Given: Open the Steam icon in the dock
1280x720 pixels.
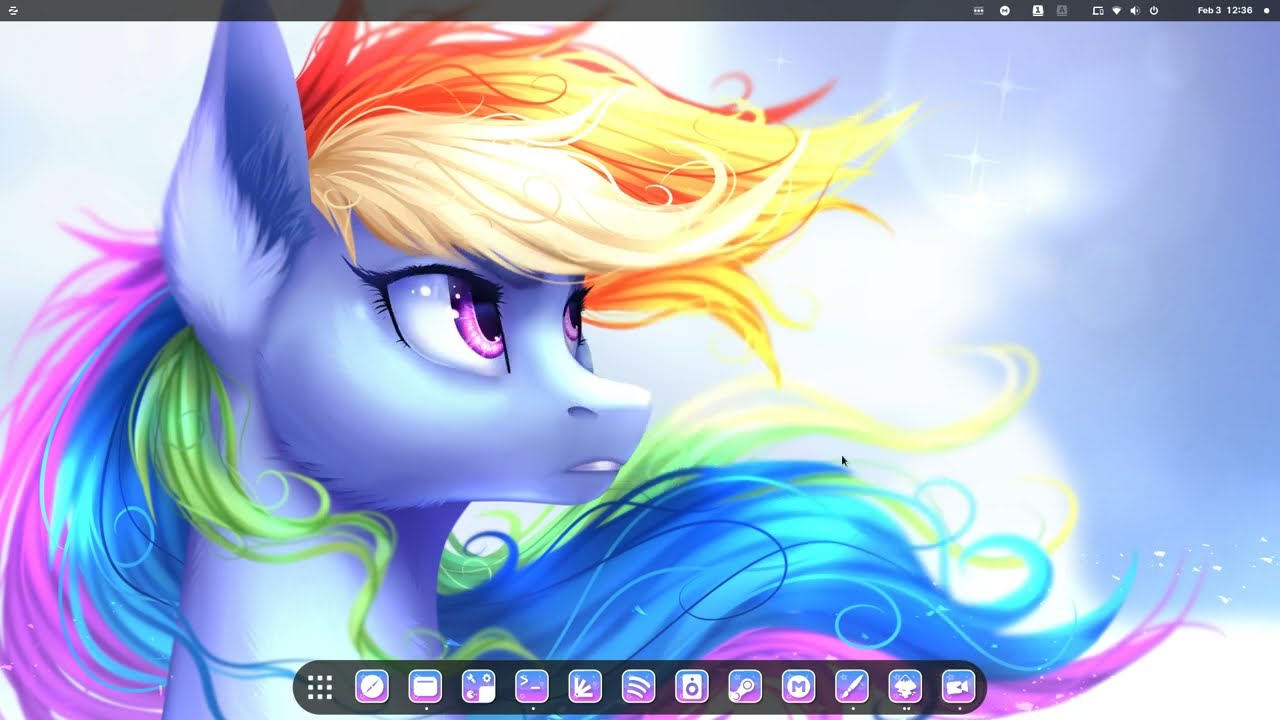Looking at the screenshot, I should point(745,687).
